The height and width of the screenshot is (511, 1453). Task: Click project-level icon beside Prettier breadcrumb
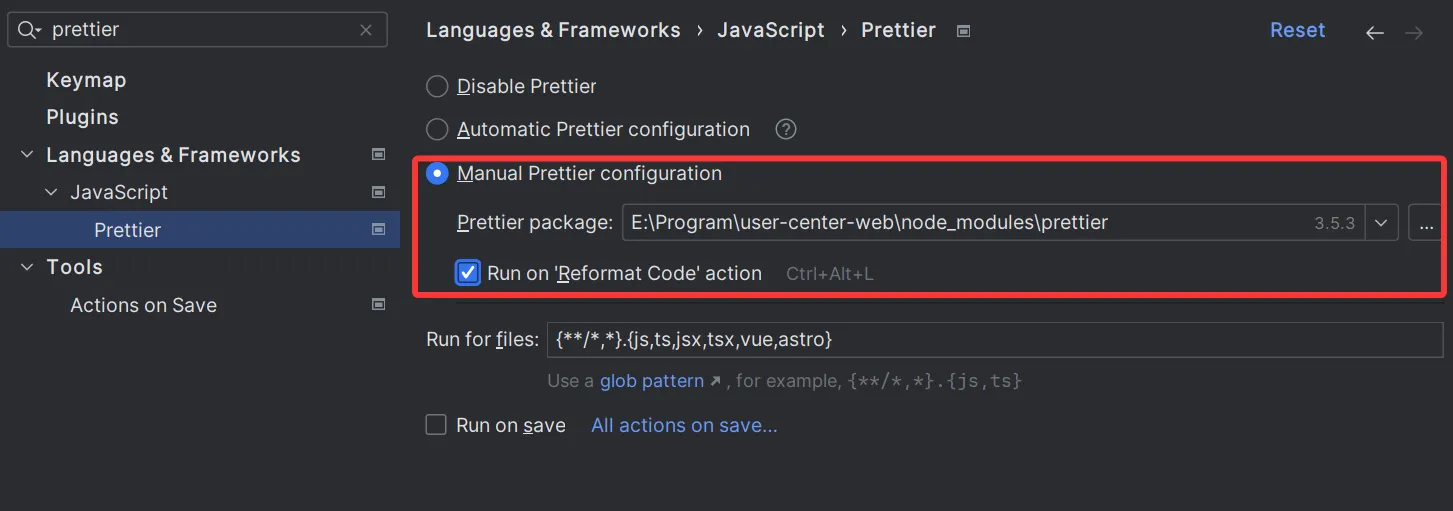(963, 31)
